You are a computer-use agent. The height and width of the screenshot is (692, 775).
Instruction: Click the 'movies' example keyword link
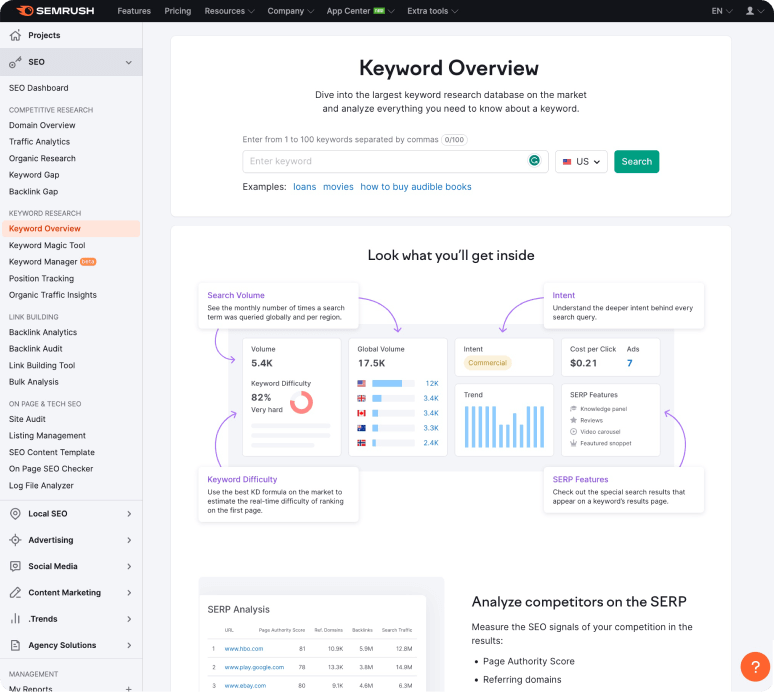[338, 187]
